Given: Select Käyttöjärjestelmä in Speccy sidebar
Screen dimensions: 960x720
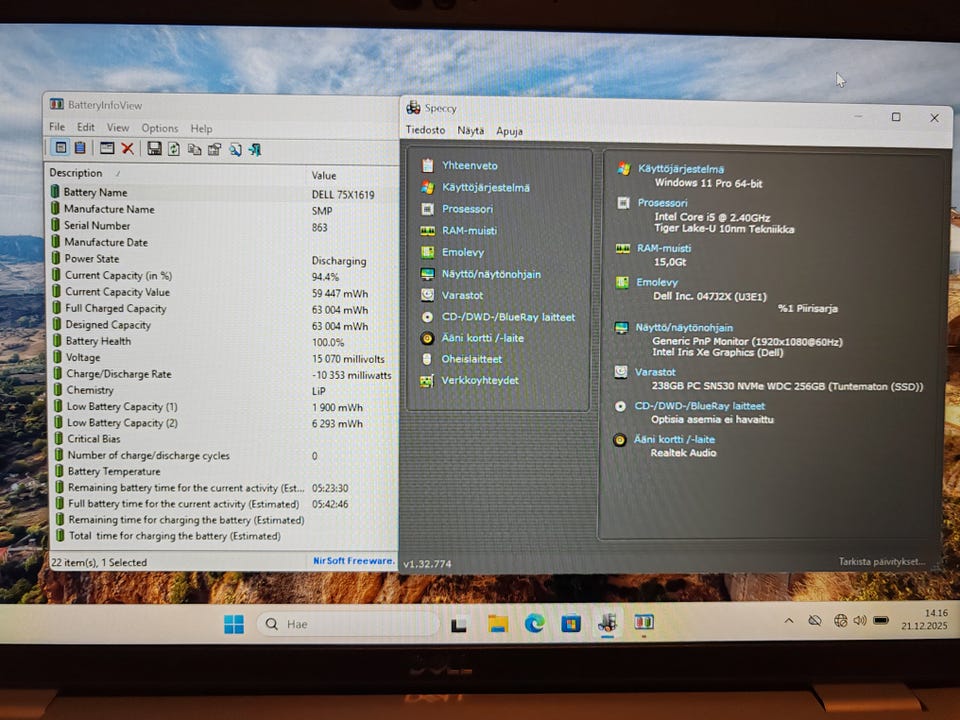Looking at the screenshot, I should coord(486,187).
